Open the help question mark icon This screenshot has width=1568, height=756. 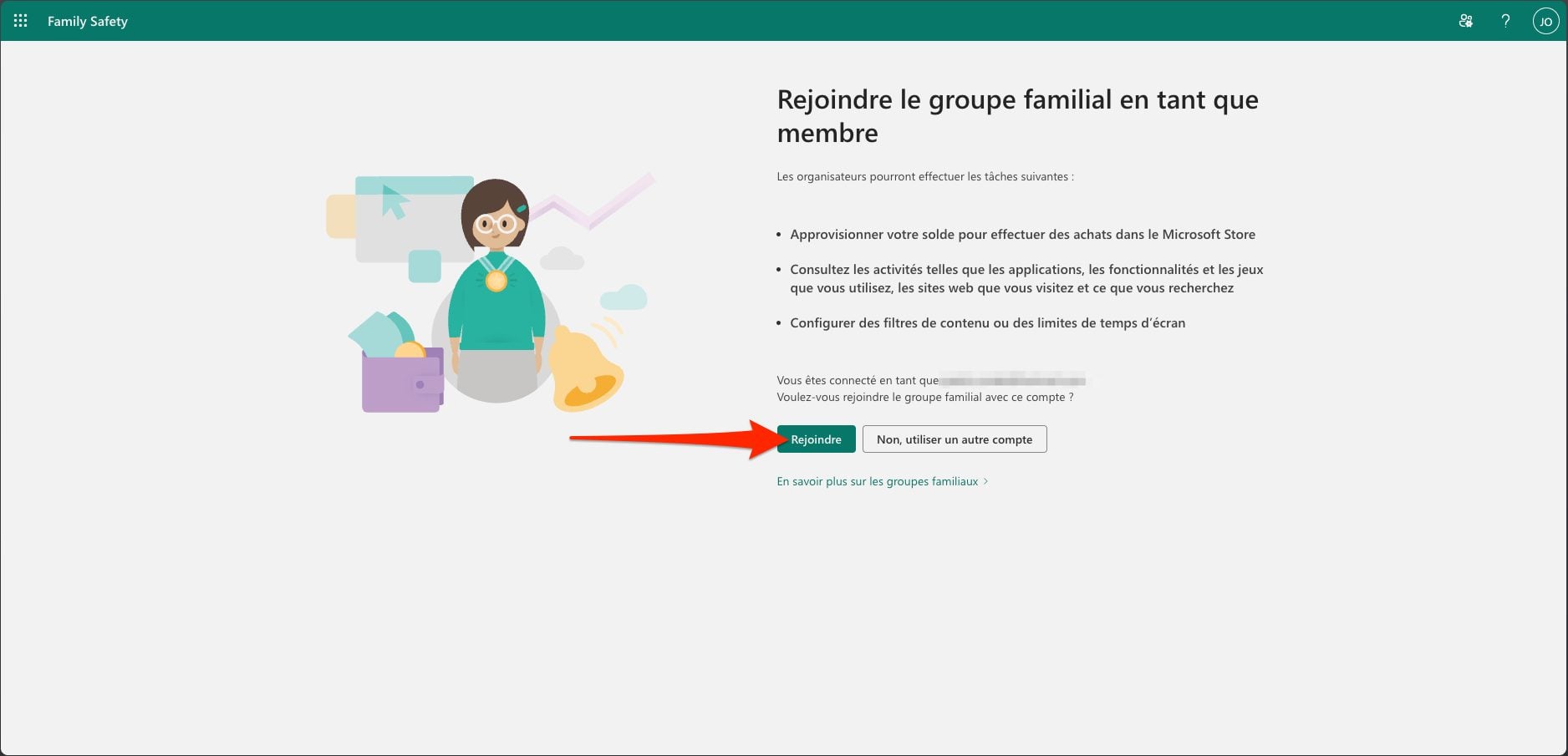[x=1505, y=21]
